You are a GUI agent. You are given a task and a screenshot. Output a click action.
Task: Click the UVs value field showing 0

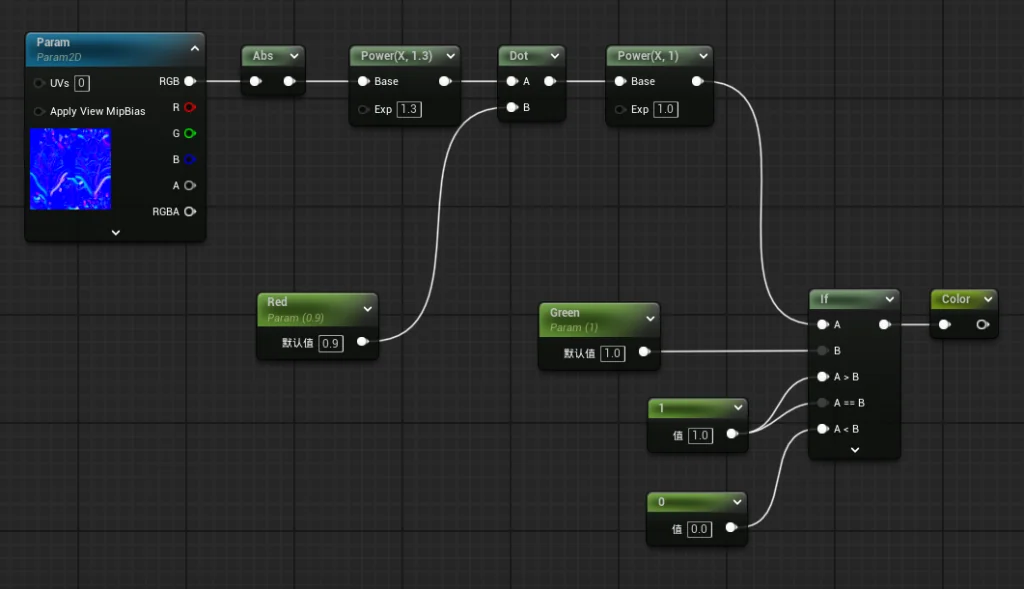coord(82,83)
